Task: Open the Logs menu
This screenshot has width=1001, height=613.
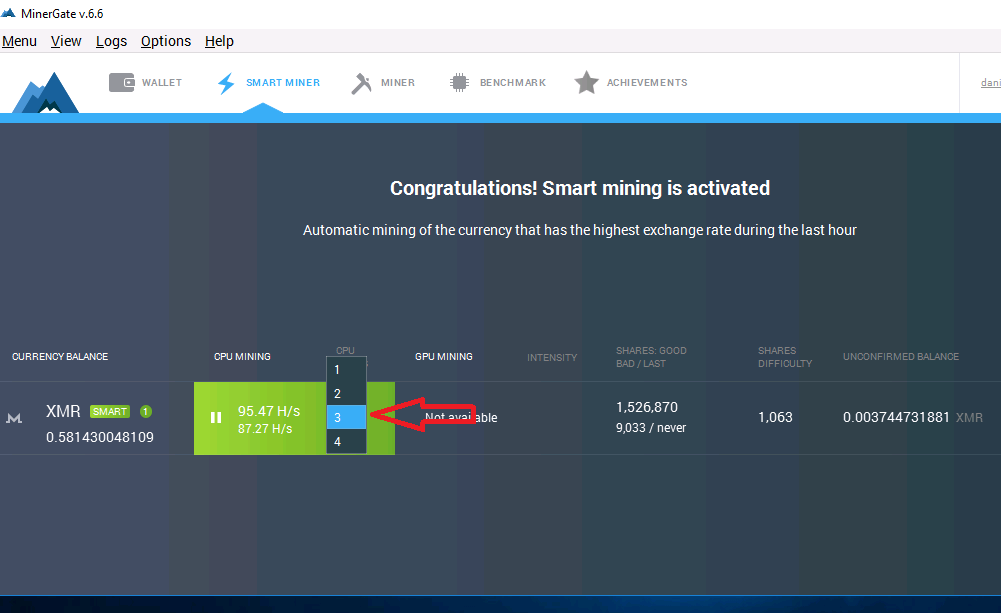Action: click(111, 42)
